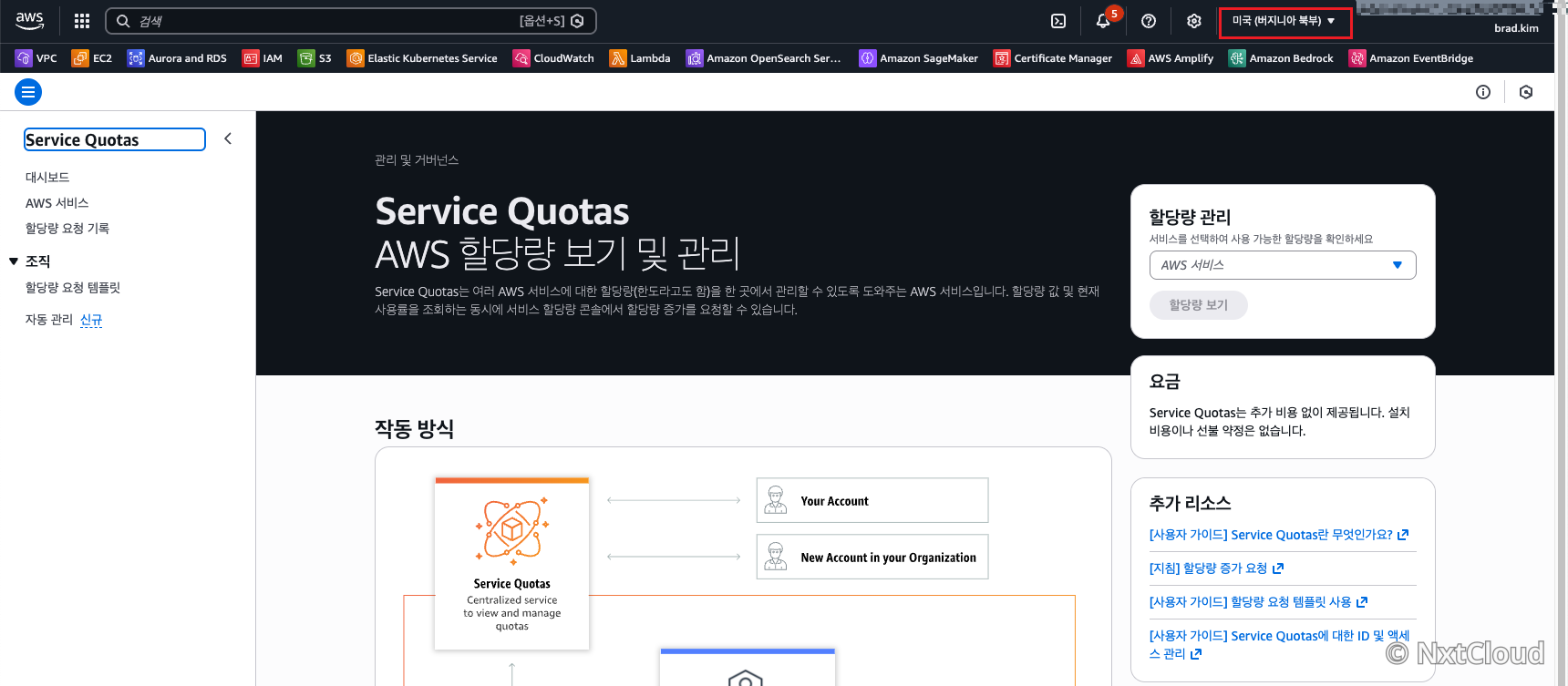Viewport: 1568px width, 686px height.
Task: Open the notifications bell
Action: [x=1103, y=21]
